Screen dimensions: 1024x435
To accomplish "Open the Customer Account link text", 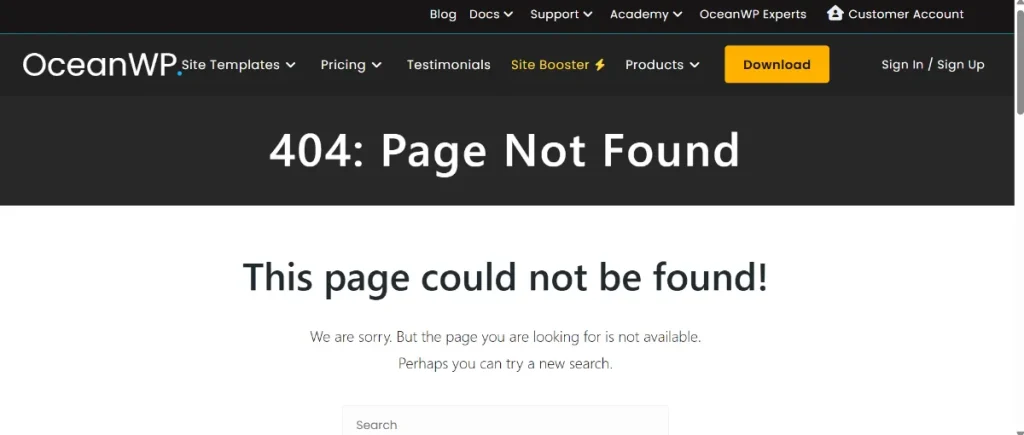I will 906,14.
